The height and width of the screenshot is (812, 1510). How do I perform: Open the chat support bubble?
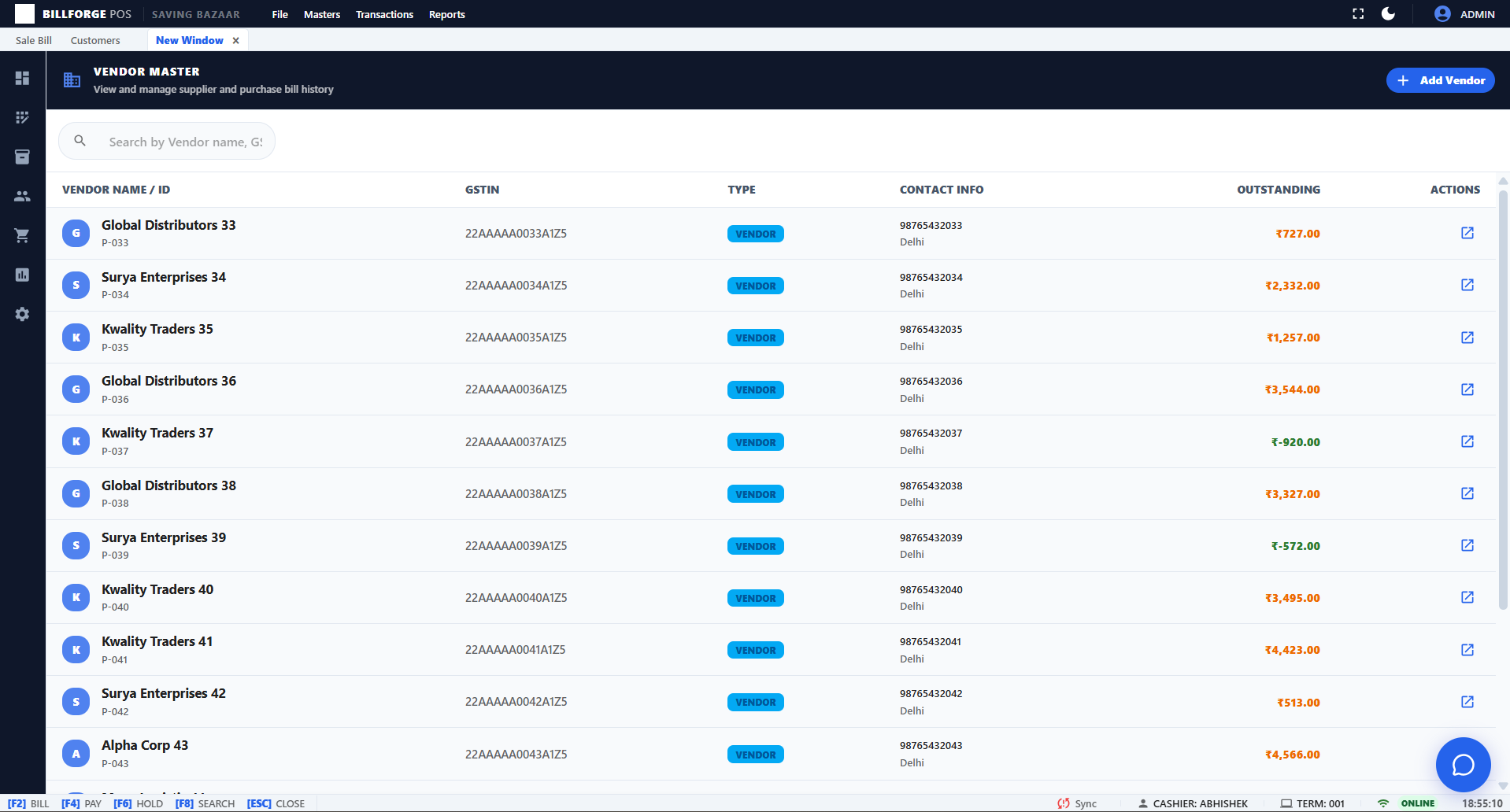1462,764
